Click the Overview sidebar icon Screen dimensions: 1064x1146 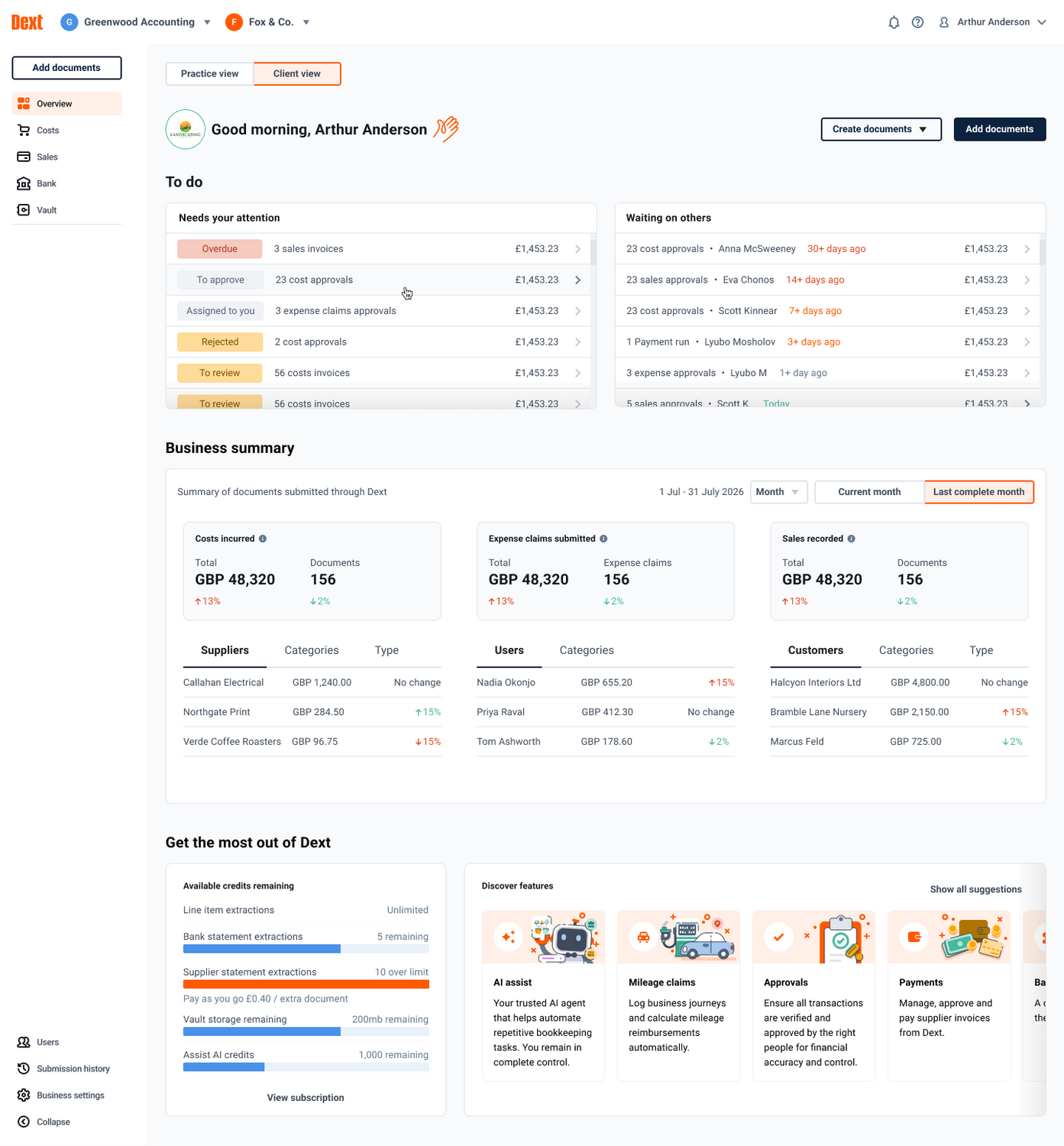24,104
